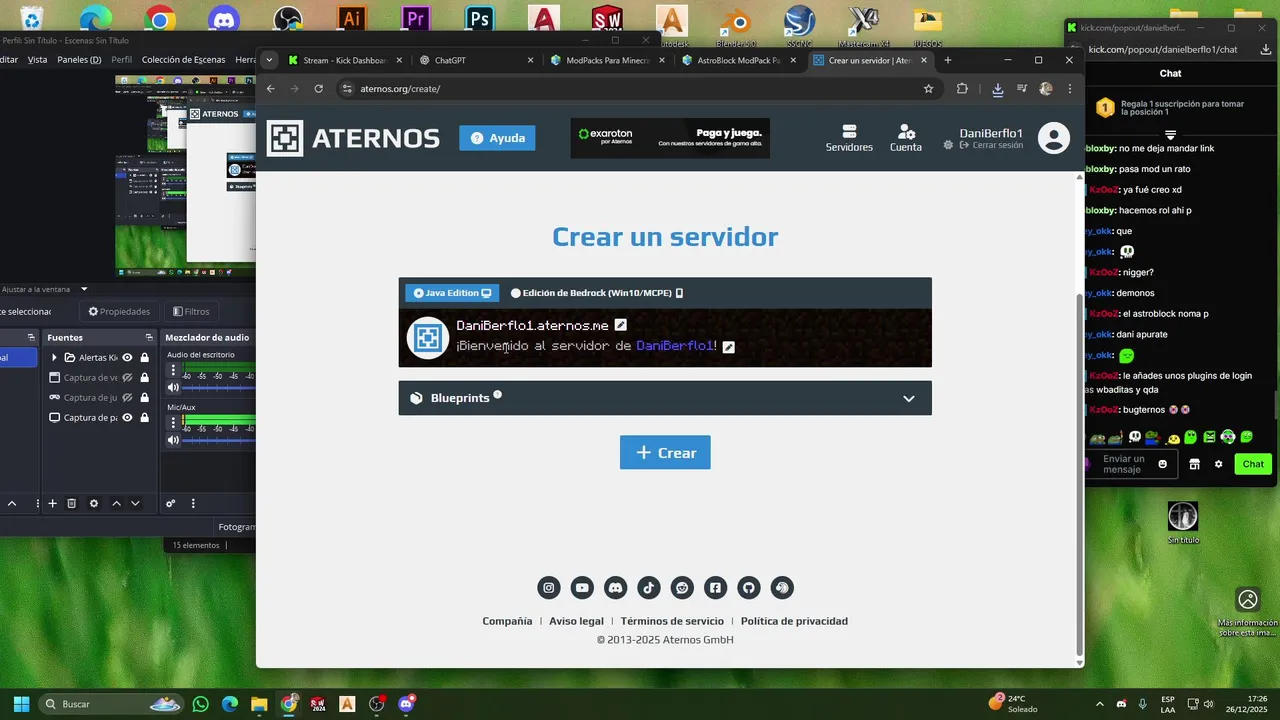This screenshot has width=1280, height=720.
Task: Go back in browser history
Action: (271, 89)
